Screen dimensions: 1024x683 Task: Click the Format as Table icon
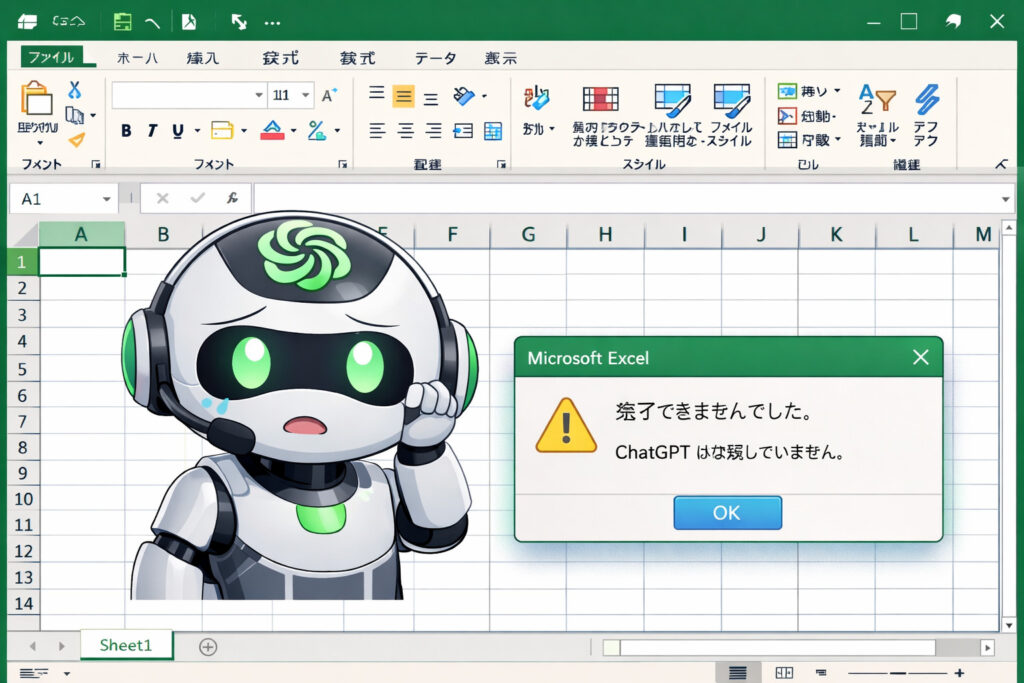pyautogui.click(x=673, y=99)
